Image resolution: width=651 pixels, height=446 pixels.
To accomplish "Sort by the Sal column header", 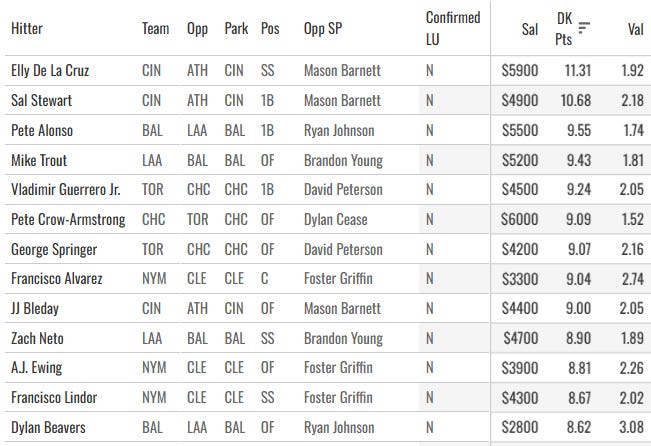I will click(x=529, y=29).
